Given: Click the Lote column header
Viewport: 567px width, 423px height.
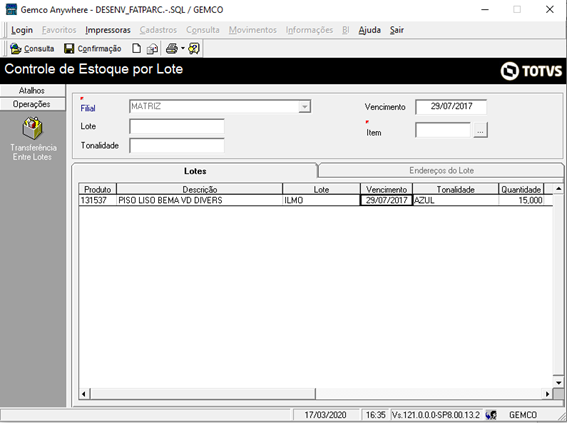Looking at the screenshot, I should pyautogui.click(x=321, y=189).
